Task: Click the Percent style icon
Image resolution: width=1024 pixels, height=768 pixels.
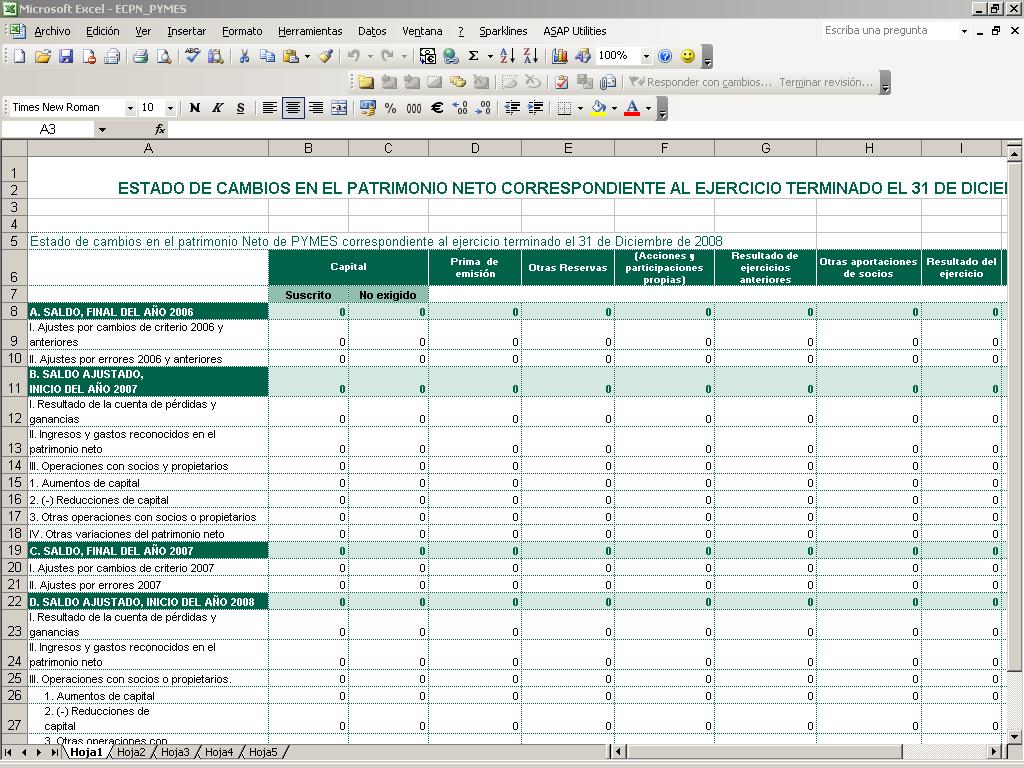Action: pos(391,108)
